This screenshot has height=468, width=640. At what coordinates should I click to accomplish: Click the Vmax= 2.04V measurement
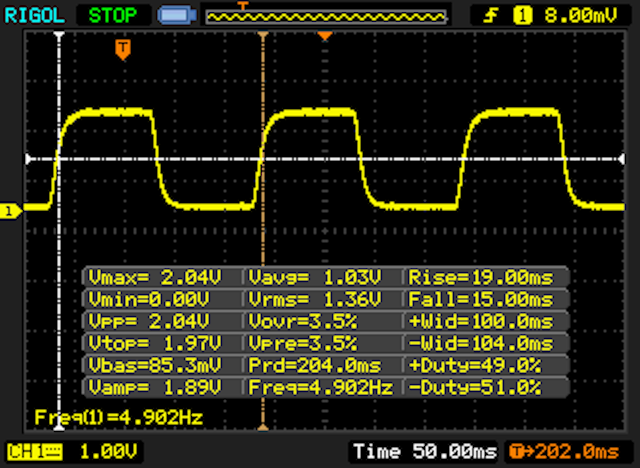coord(154,278)
